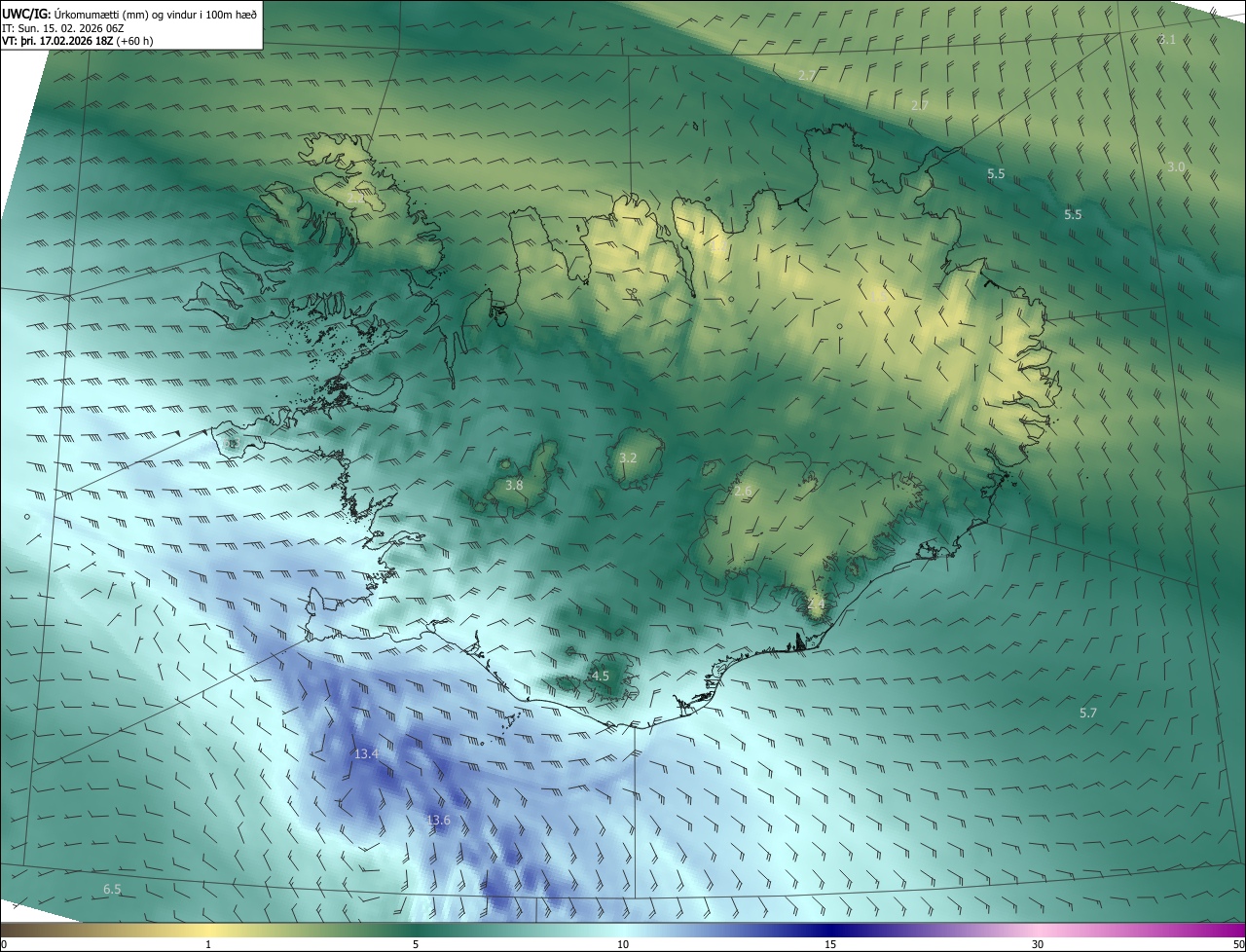Click the title 'Úrkomumætti (mm) og vindur í 100m hæð'
1246x952 pixels.
[156, 14]
